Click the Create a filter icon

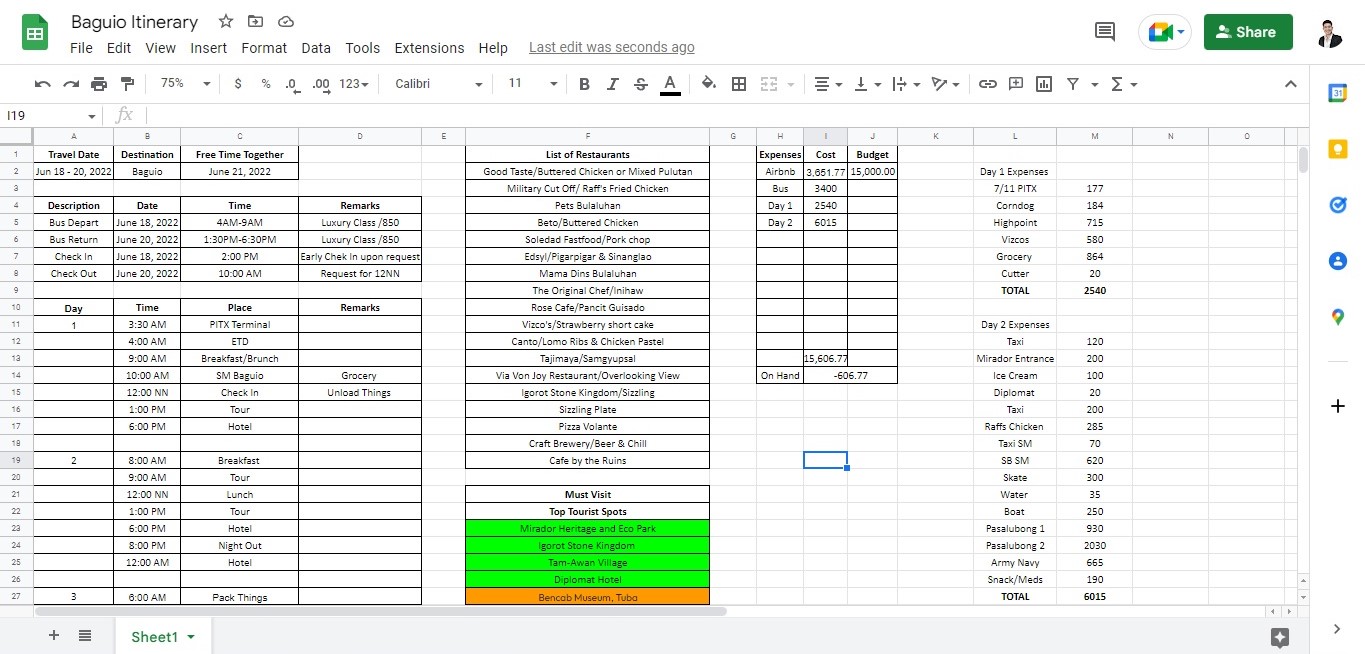click(1073, 84)
